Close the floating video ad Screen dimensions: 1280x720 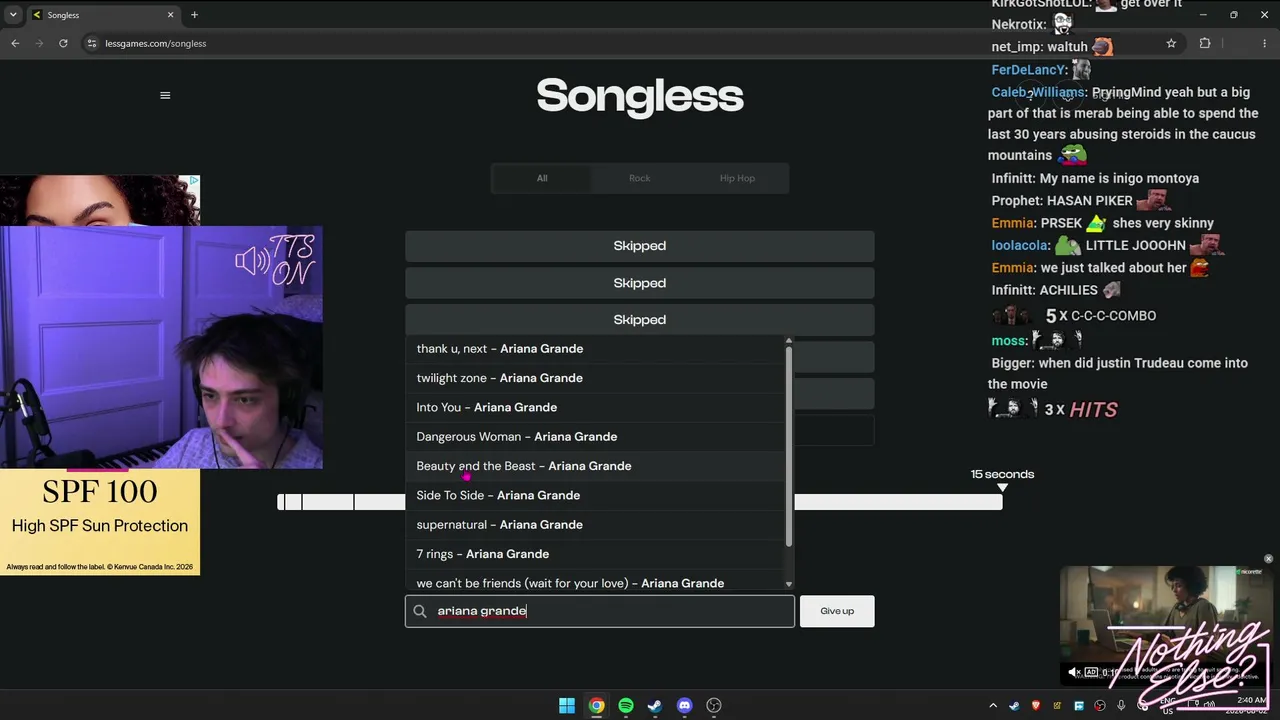[1268, 559]
